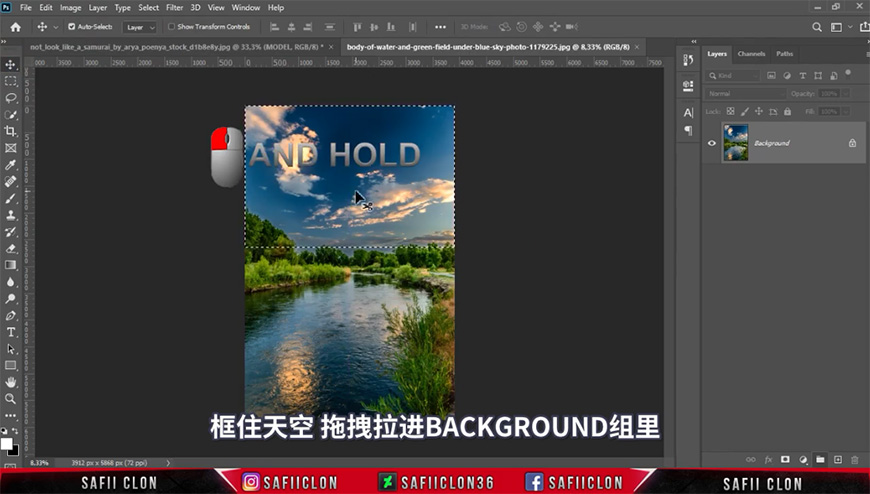Create a new group folder
This screenshot has height=494, width=870.
point(820,460)
